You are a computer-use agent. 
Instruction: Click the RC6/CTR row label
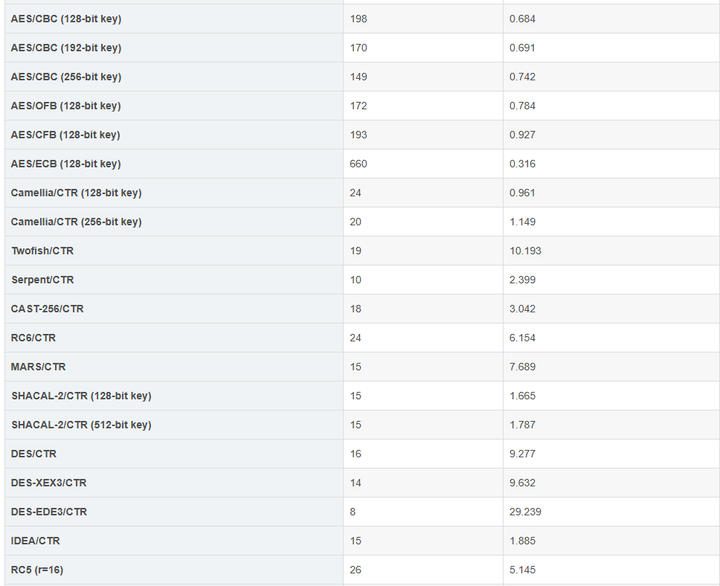[x=33, y=338]
